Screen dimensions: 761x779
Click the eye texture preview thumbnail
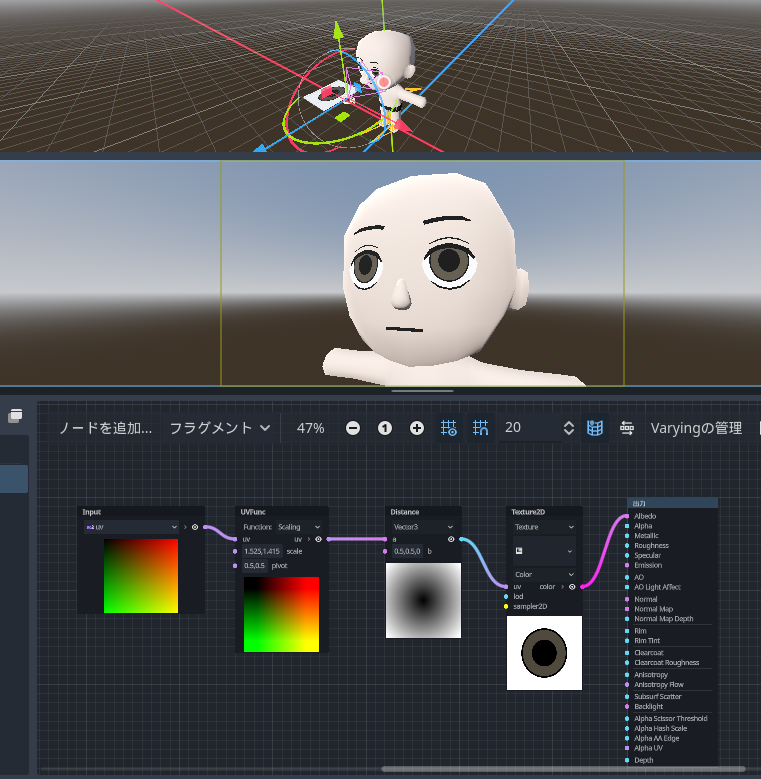[544, 653]
